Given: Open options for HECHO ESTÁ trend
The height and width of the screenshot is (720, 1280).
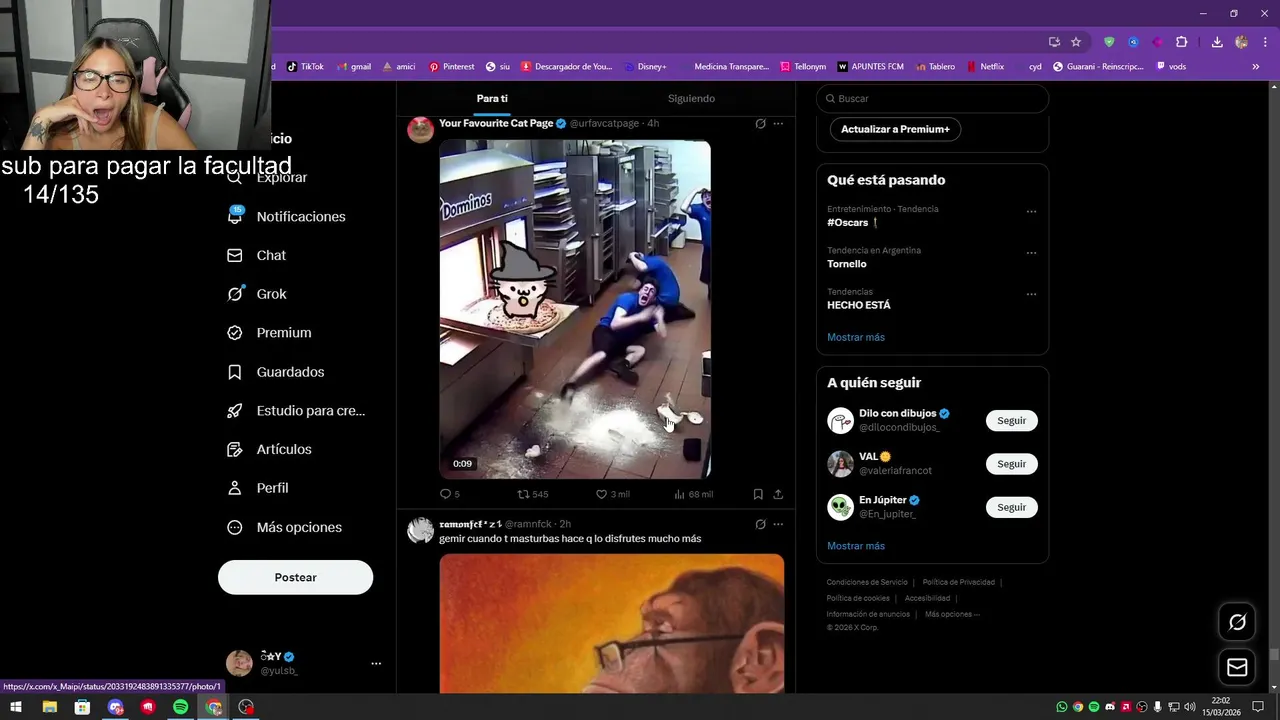Looking at the screenshot, I should 1031,293.
